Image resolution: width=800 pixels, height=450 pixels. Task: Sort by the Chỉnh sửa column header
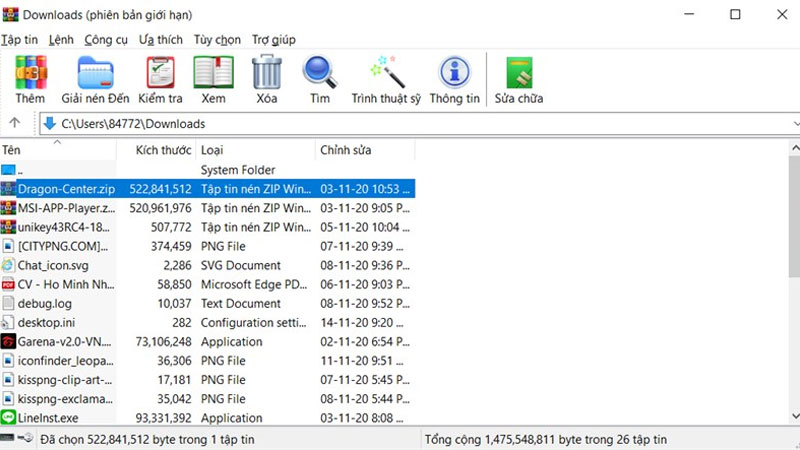[365, 149]
